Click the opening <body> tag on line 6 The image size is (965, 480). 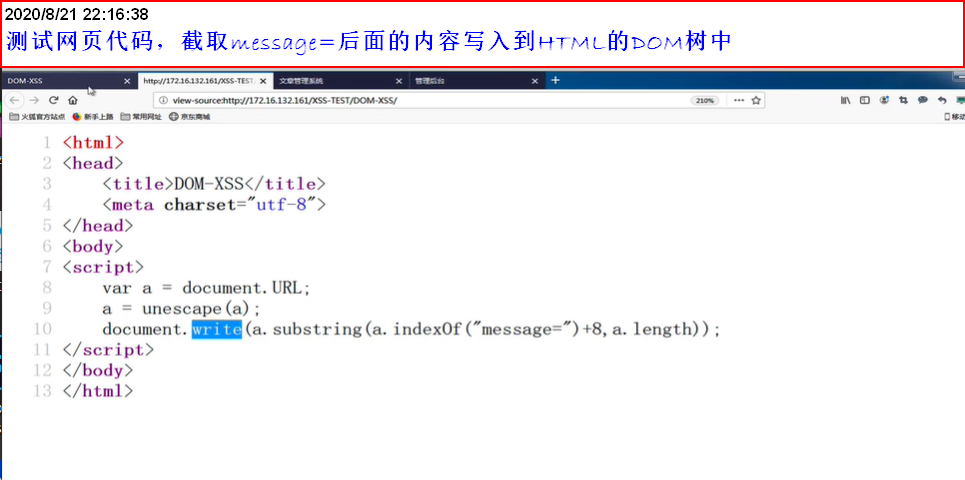point(93,247)
